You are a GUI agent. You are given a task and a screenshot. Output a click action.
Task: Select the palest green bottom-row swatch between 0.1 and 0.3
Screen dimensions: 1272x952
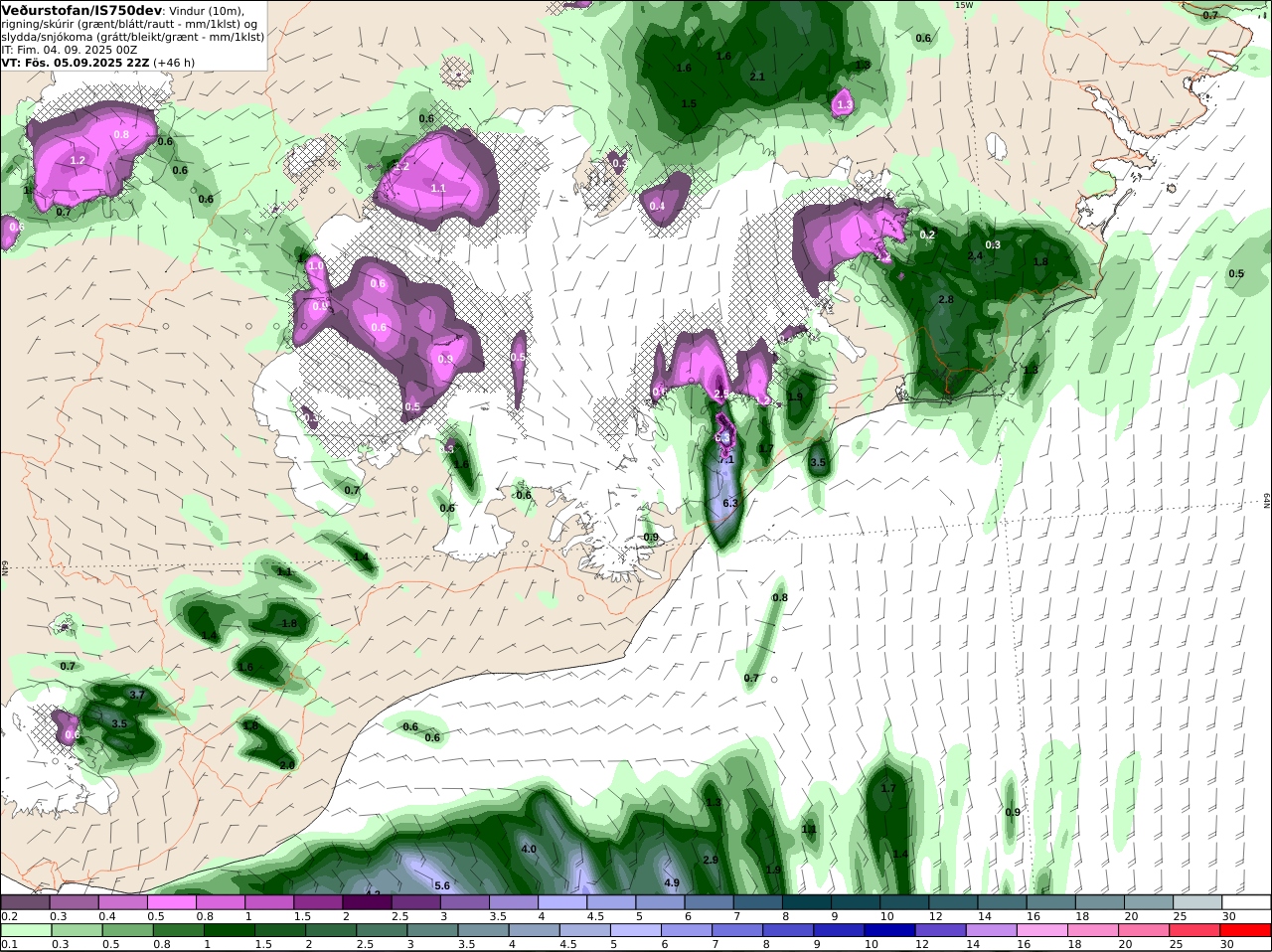26,930
